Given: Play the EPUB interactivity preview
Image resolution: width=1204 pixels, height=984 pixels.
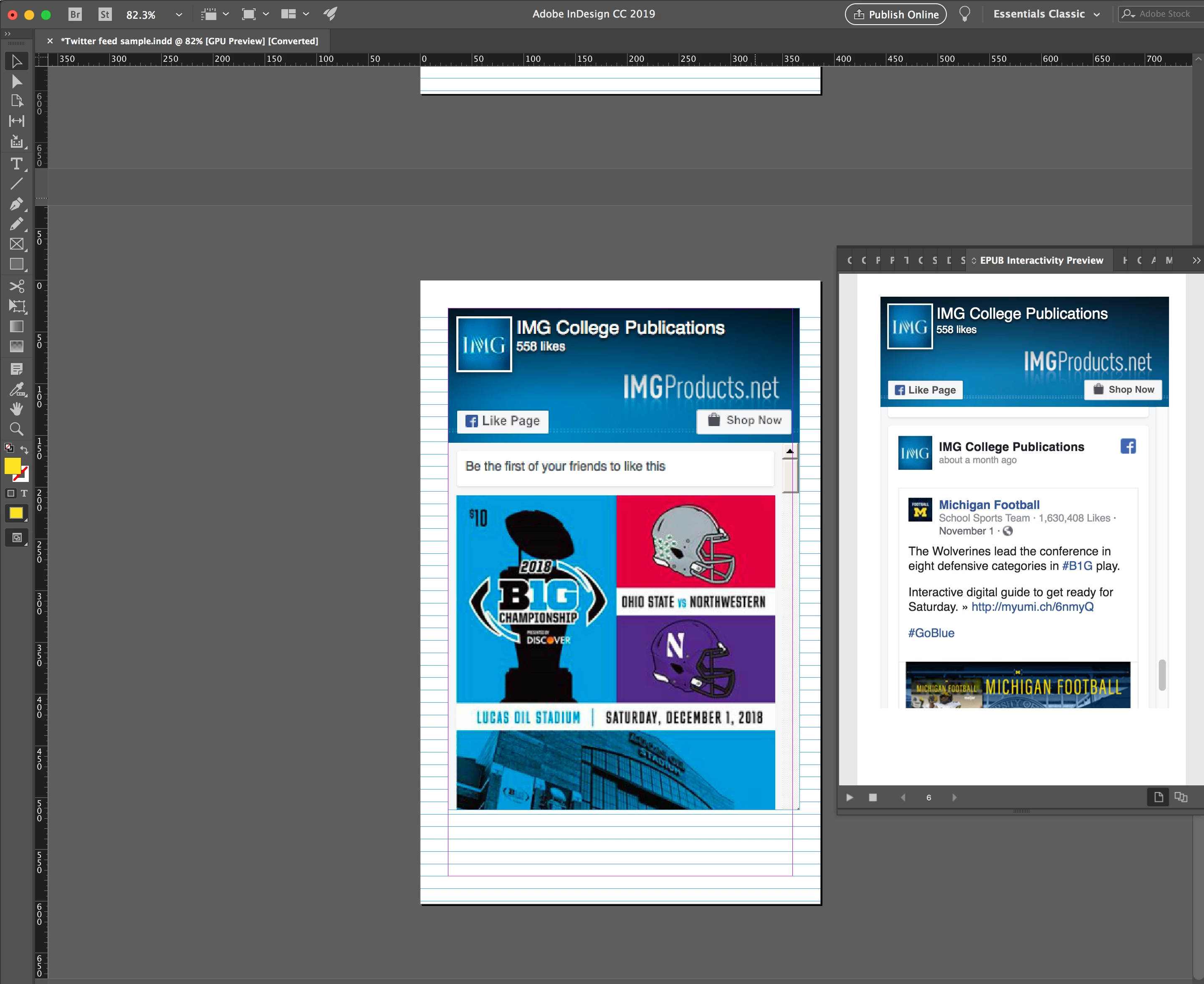Looking at the screenshot, I should click(x=849, y=797).
